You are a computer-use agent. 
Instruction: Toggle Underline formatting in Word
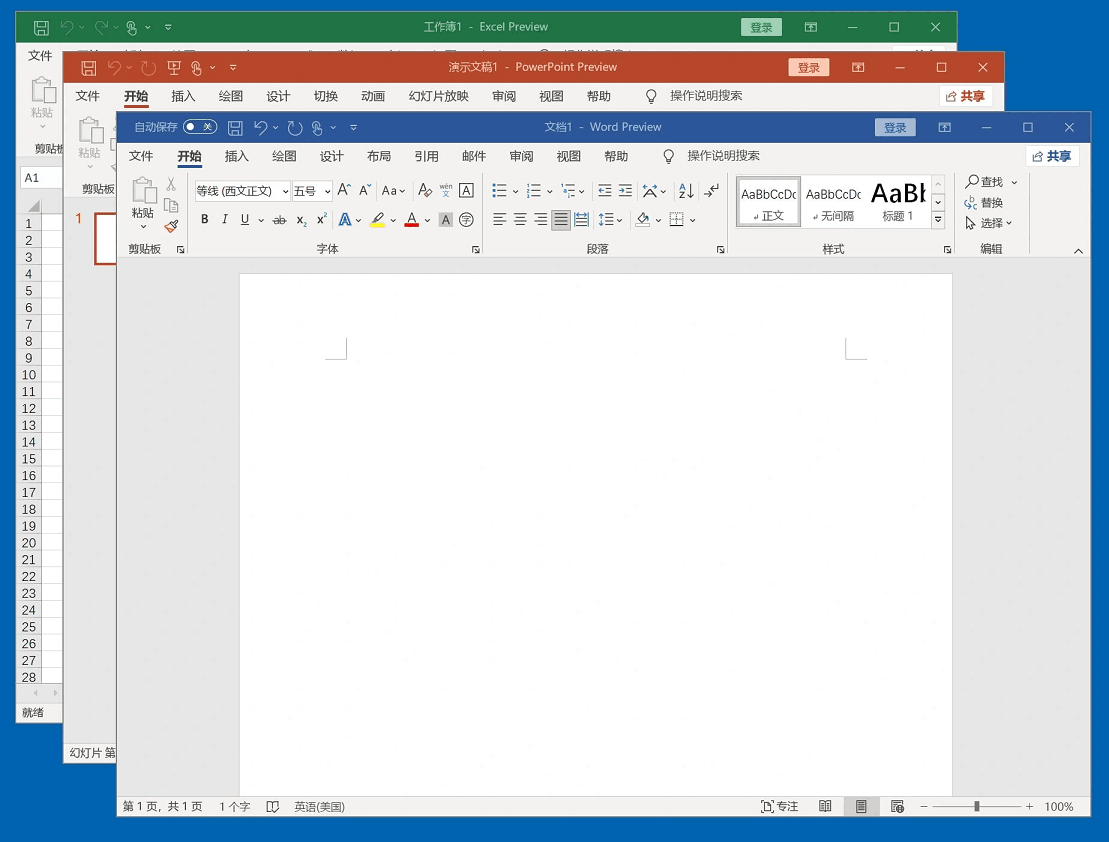(x=245, y=219)
